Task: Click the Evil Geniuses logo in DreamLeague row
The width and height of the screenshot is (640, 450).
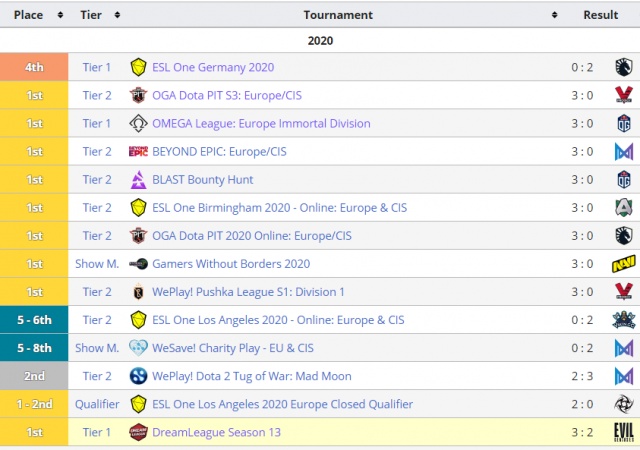Action: (x=623, y=432)
